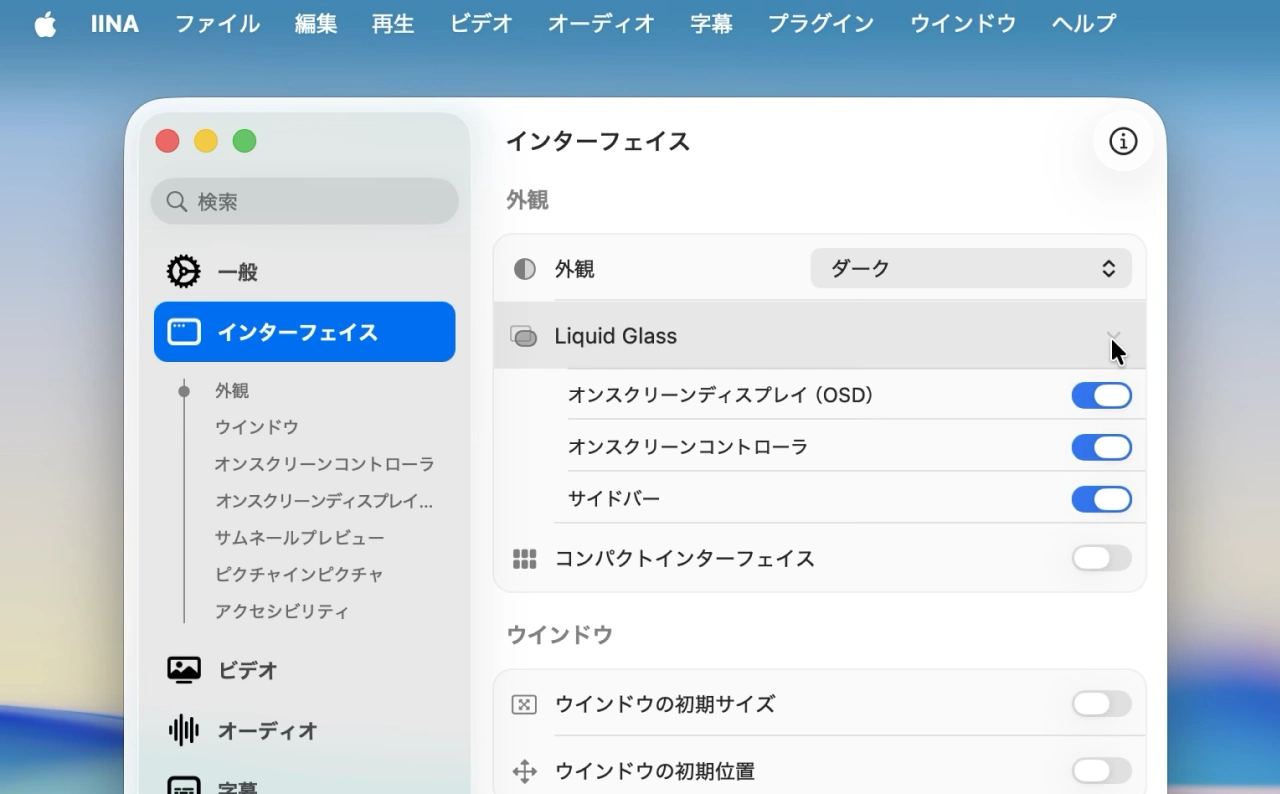The width and height of the screenshot is (1280, 794).
Task: Click the search magnifier icon
Action: tap(177, 202)
